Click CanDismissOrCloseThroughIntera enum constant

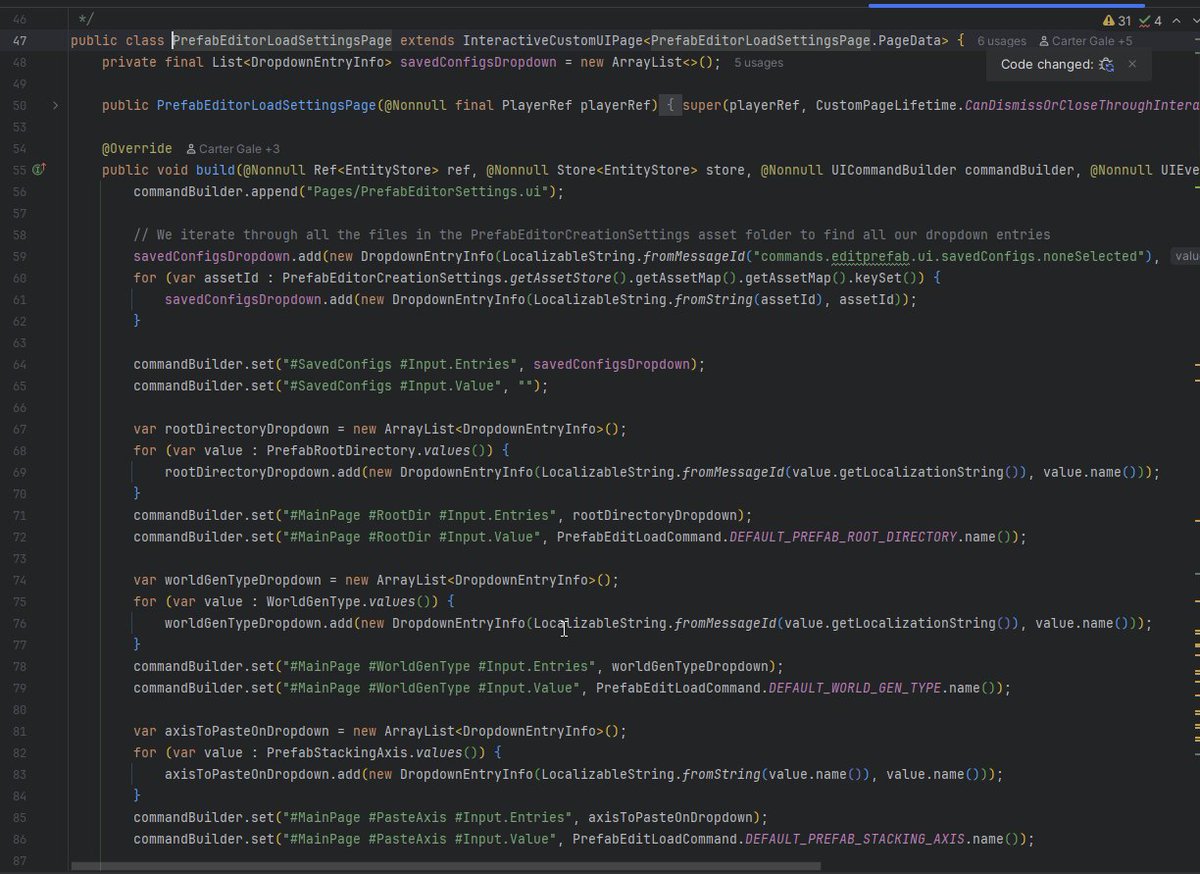tap(1082, 105)
